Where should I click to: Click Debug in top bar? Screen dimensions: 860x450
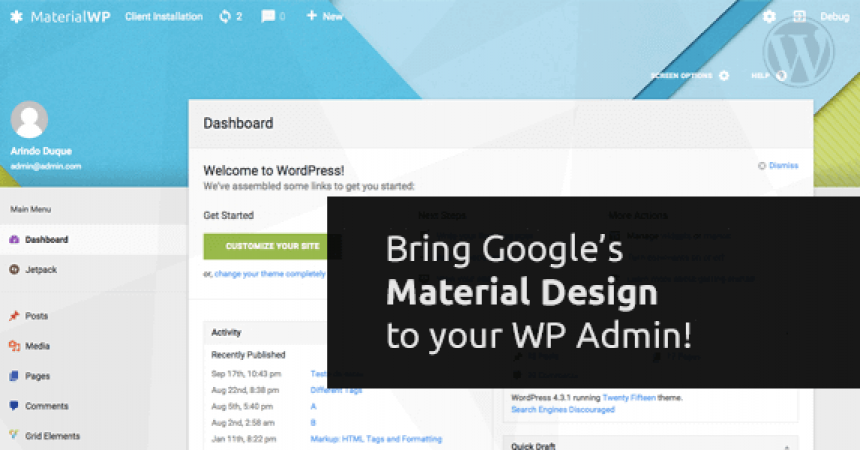[x=834, y=17]
